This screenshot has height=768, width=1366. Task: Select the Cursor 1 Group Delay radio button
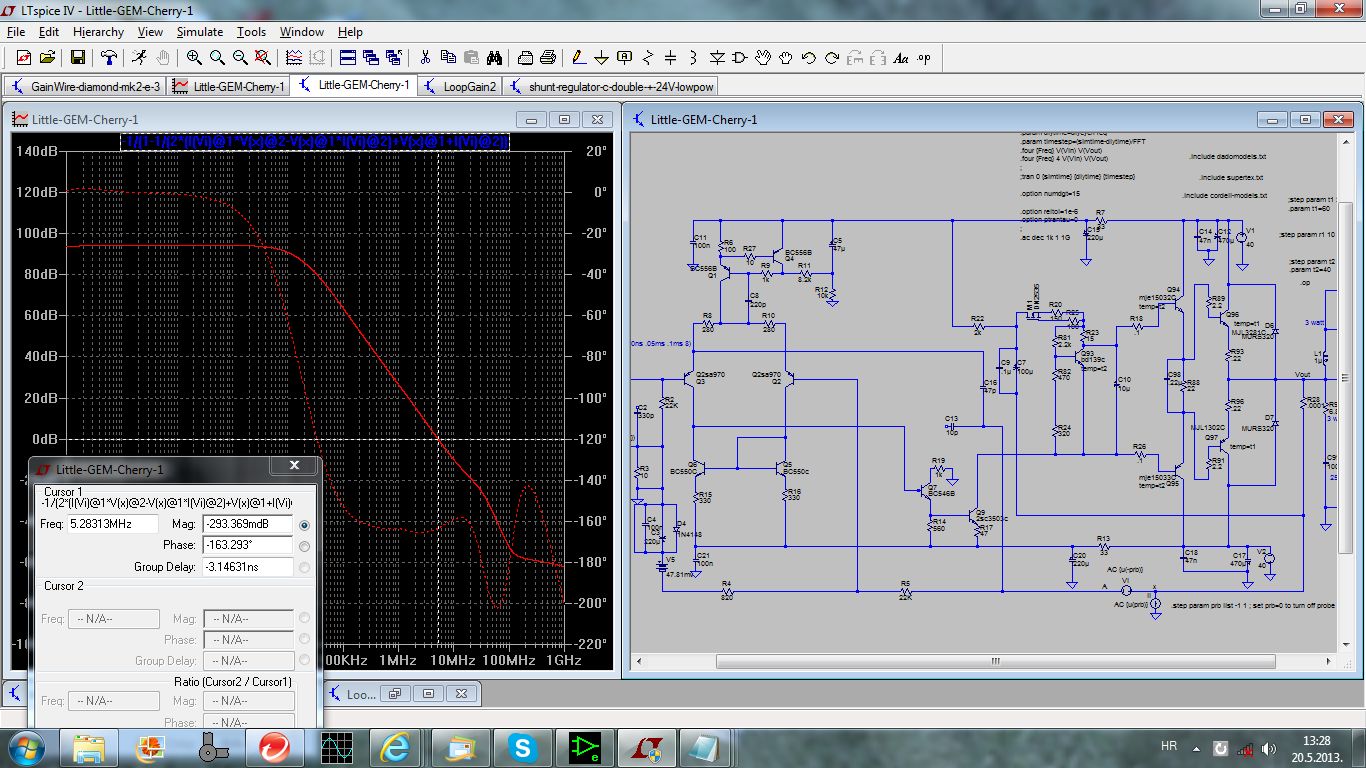pyautogui.click(x=305, y=567)
